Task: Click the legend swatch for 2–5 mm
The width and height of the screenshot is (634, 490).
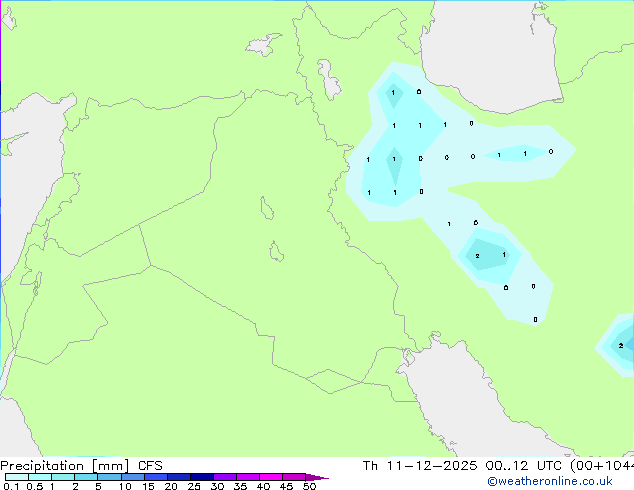Action: pos(86,477)
